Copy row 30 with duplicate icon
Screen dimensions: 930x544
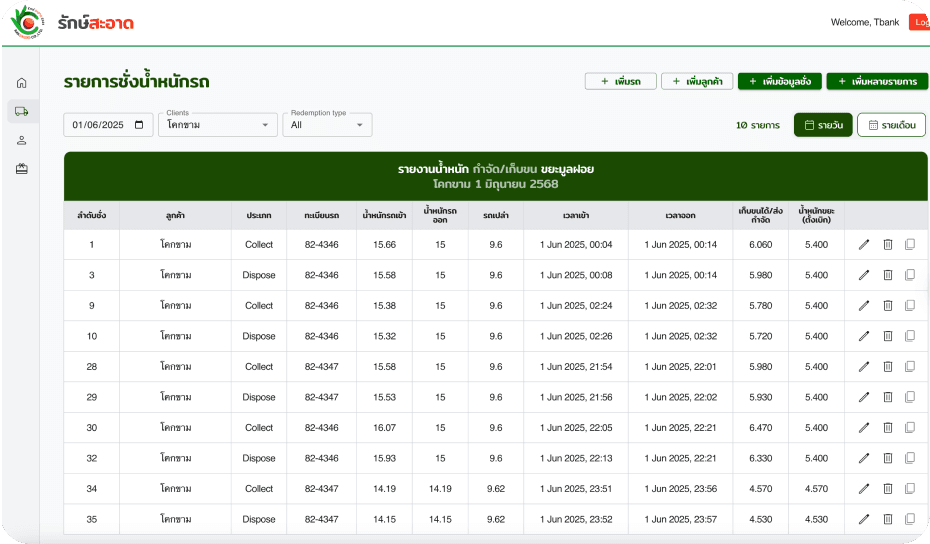(x=909, y=428)
